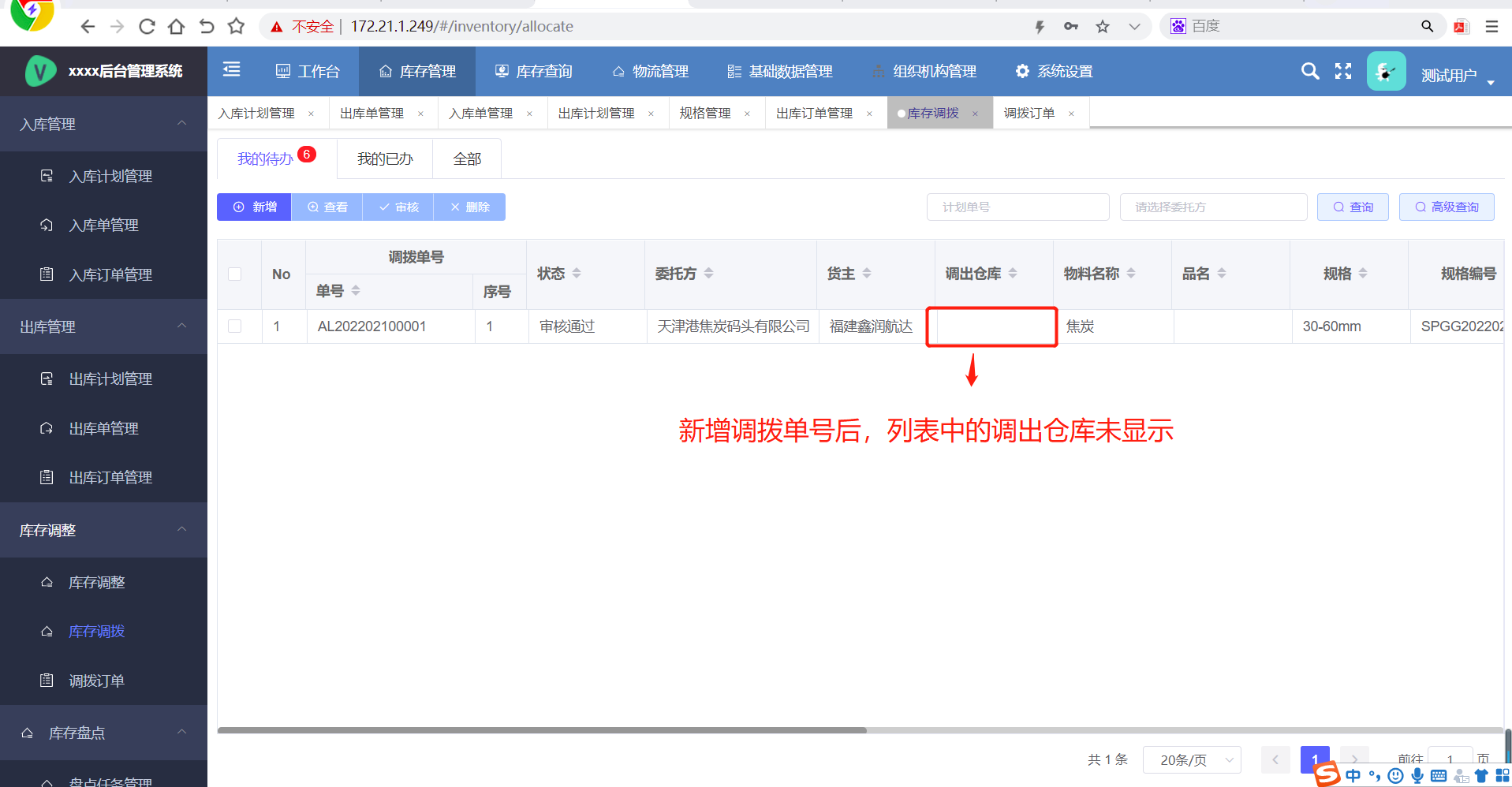The image size is (1512, 787).
Task: Close the 入库计划管理 page tab
Action: click(x=312, y=114)
